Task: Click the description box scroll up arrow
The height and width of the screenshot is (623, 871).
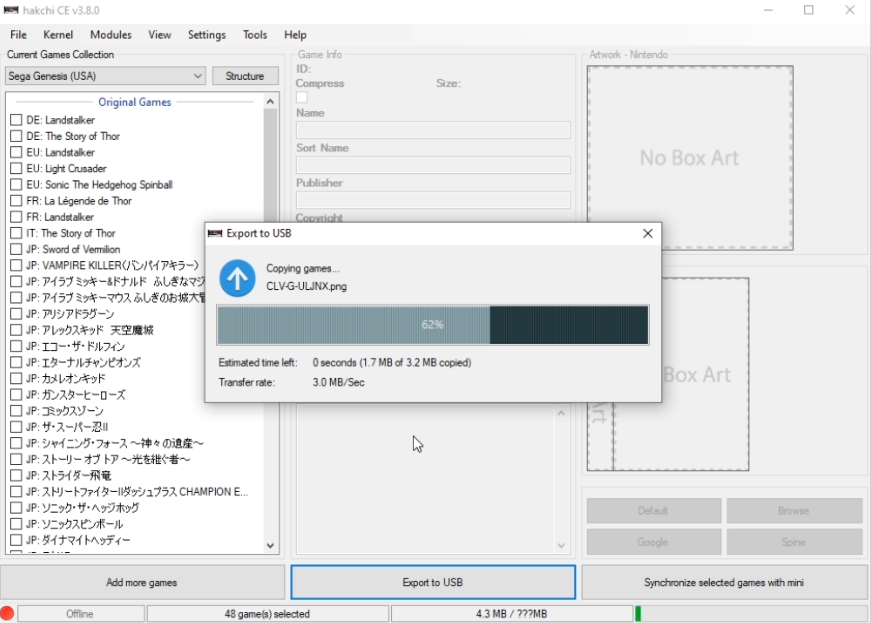Action: (561, 413)
